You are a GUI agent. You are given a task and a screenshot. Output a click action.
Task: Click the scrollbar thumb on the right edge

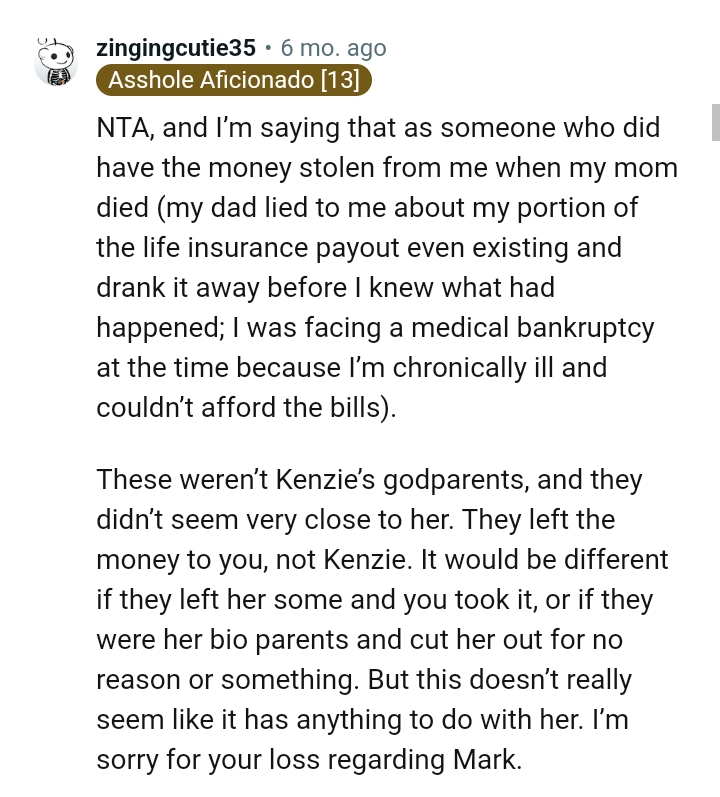coord(715,122)
